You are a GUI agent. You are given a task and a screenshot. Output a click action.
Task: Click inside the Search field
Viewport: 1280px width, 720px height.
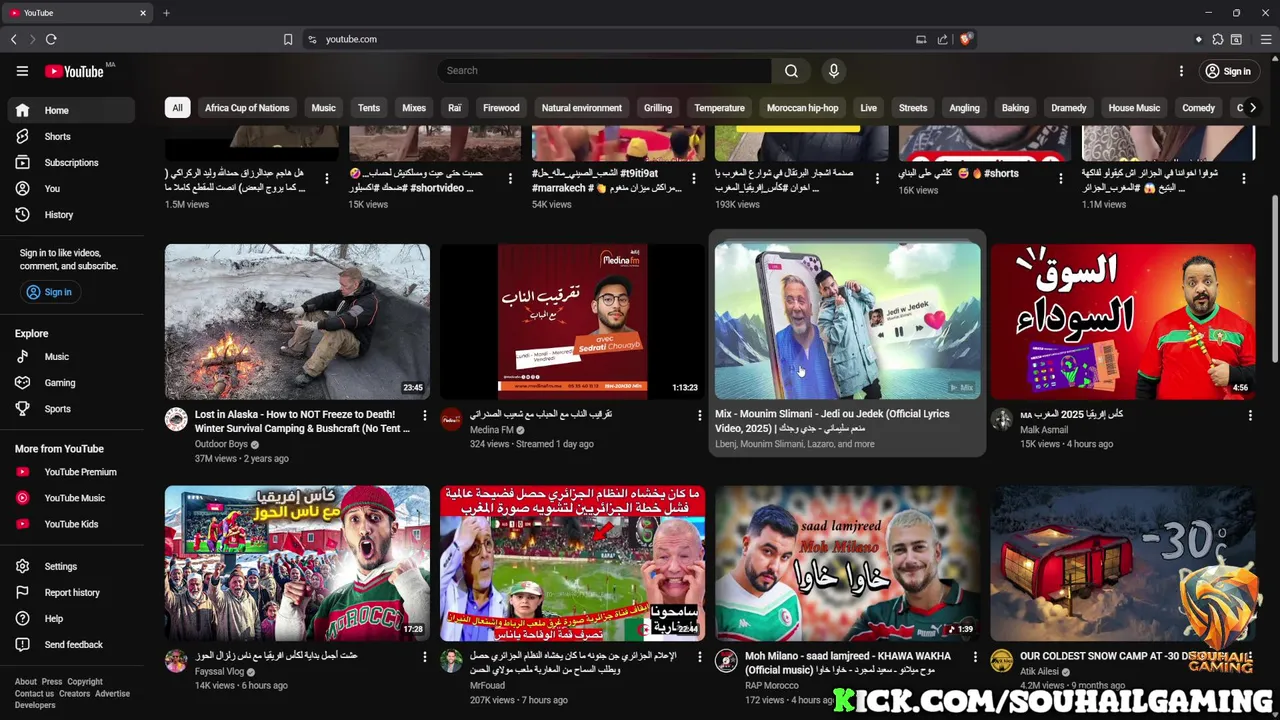coord(604,71)
